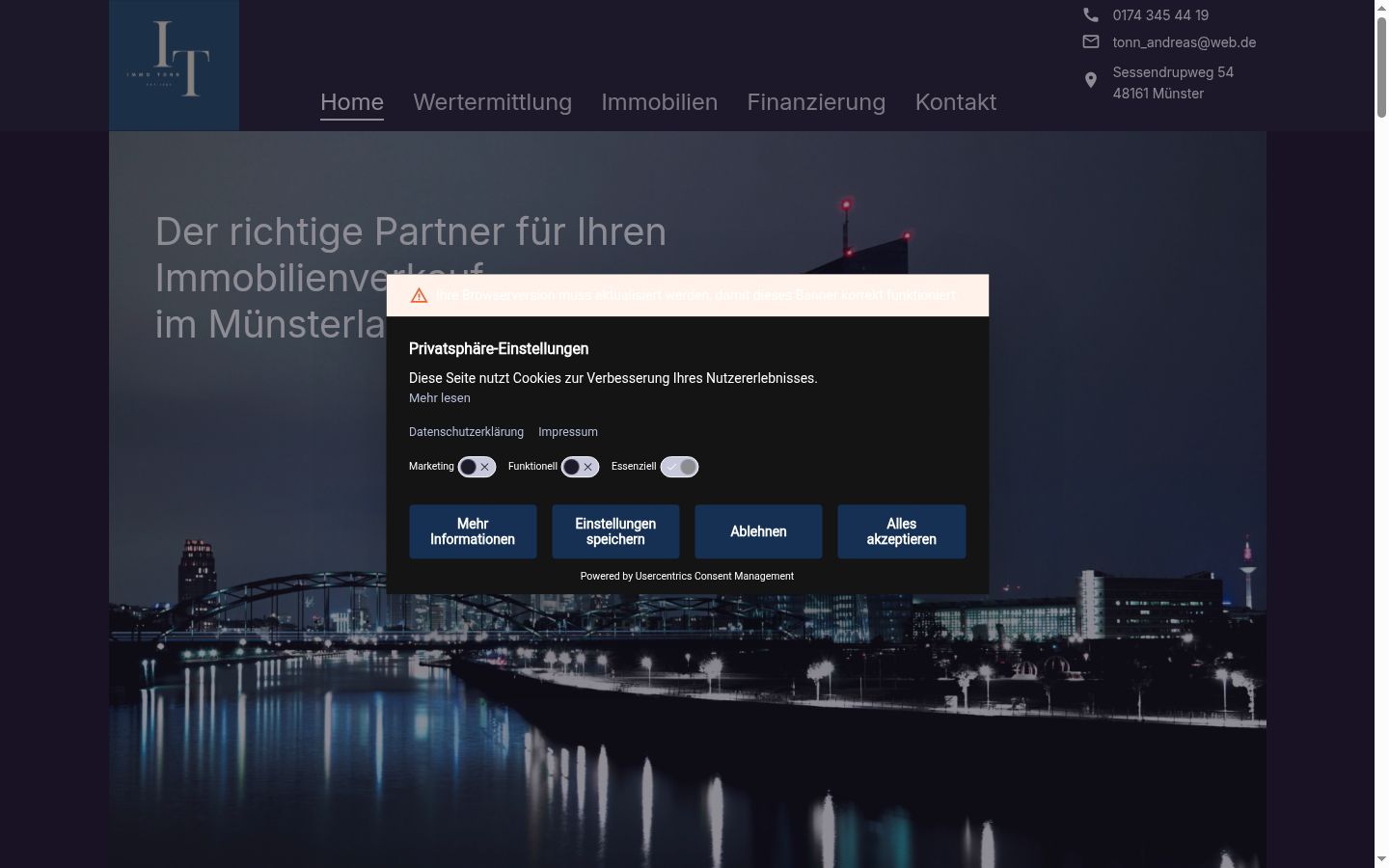
Task: Open the Home navigation item
Action: coord(352,102)
